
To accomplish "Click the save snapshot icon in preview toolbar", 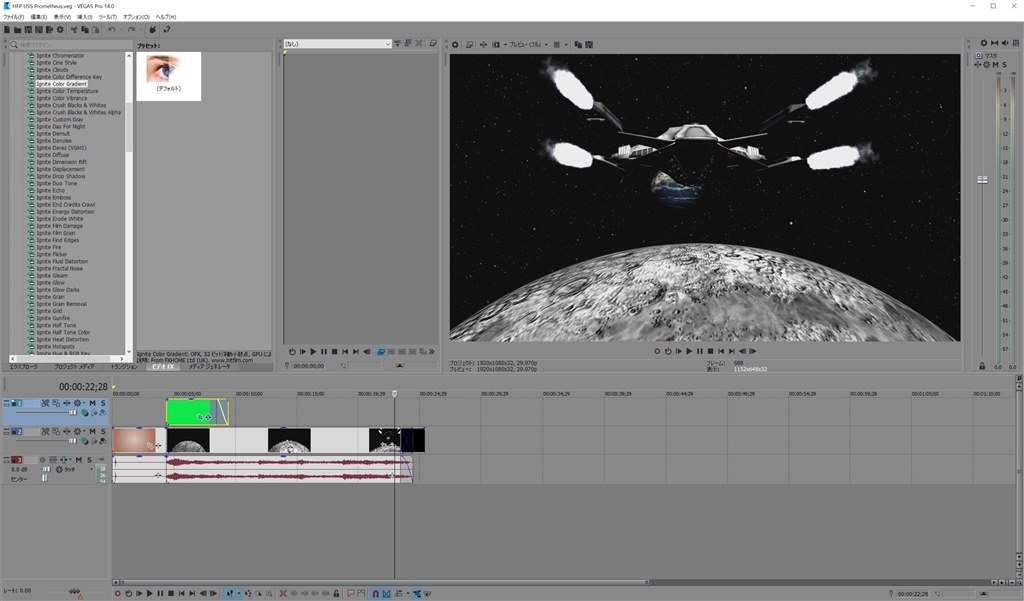I will pos(589,44).
